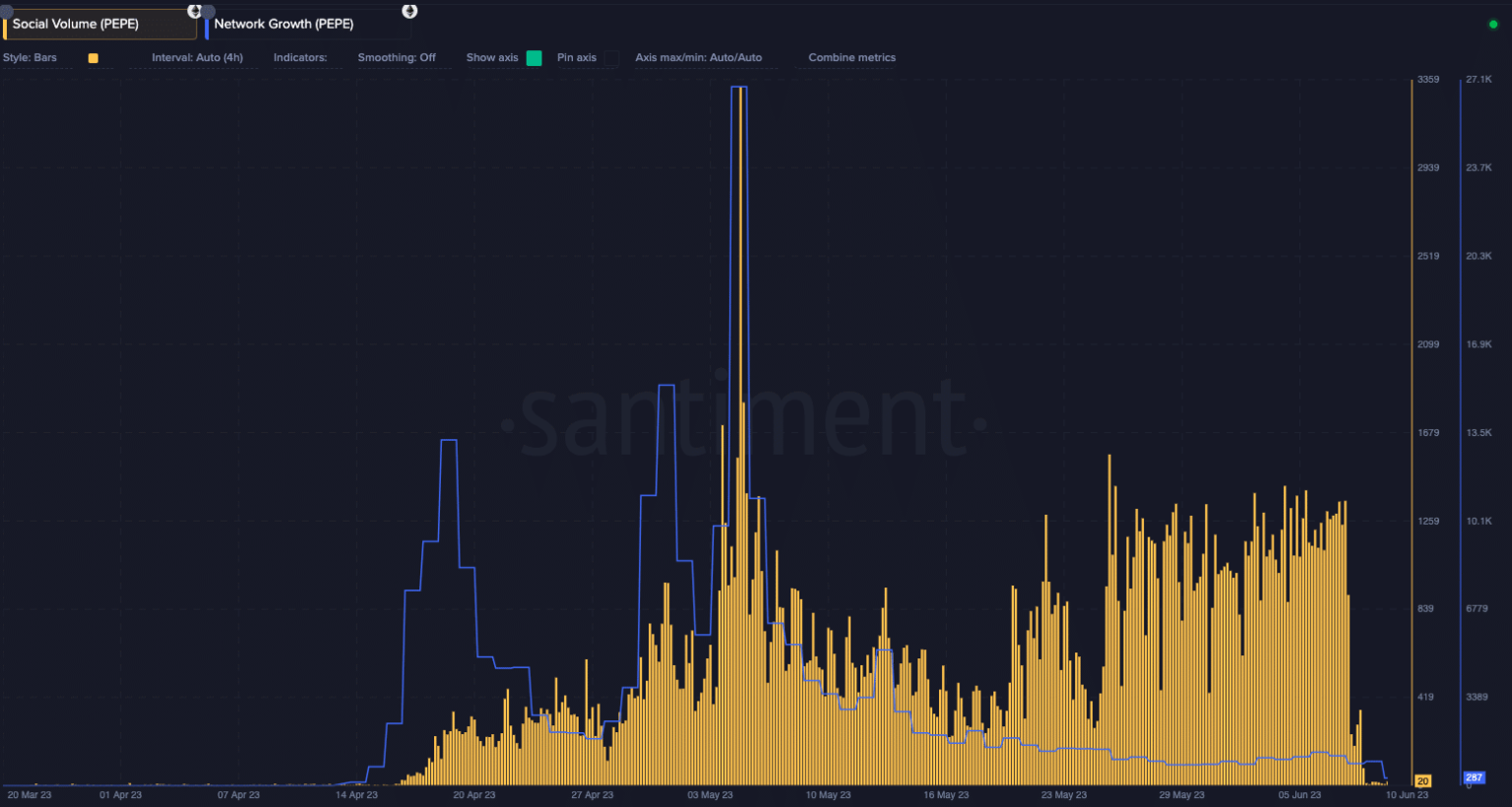Open the Style: Bars dropdown
1512x807 pixels.
[x=31, y=58]
